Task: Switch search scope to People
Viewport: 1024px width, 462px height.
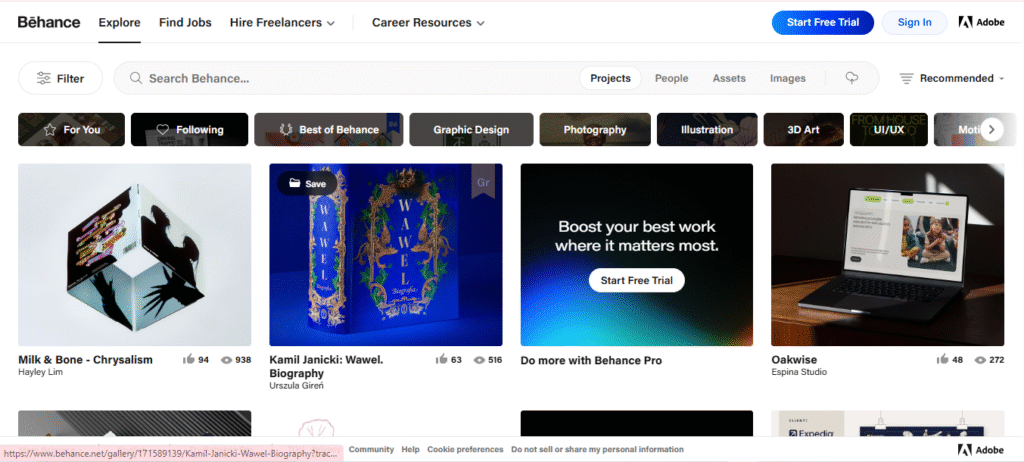Action: [671, 78]
